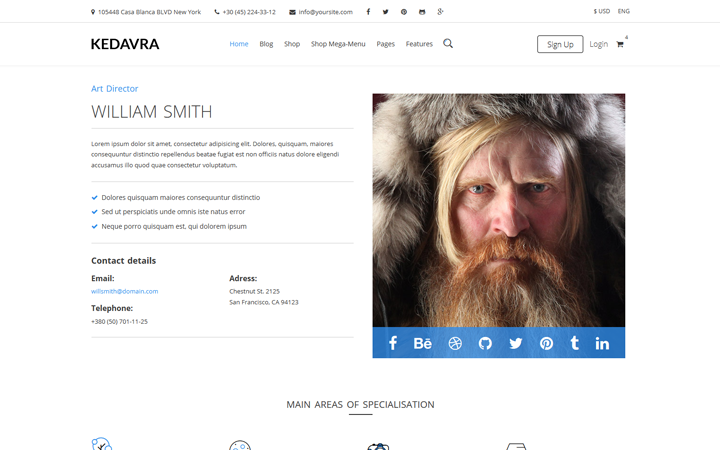Open Pinterest icon in top header bar

point(404,12)
